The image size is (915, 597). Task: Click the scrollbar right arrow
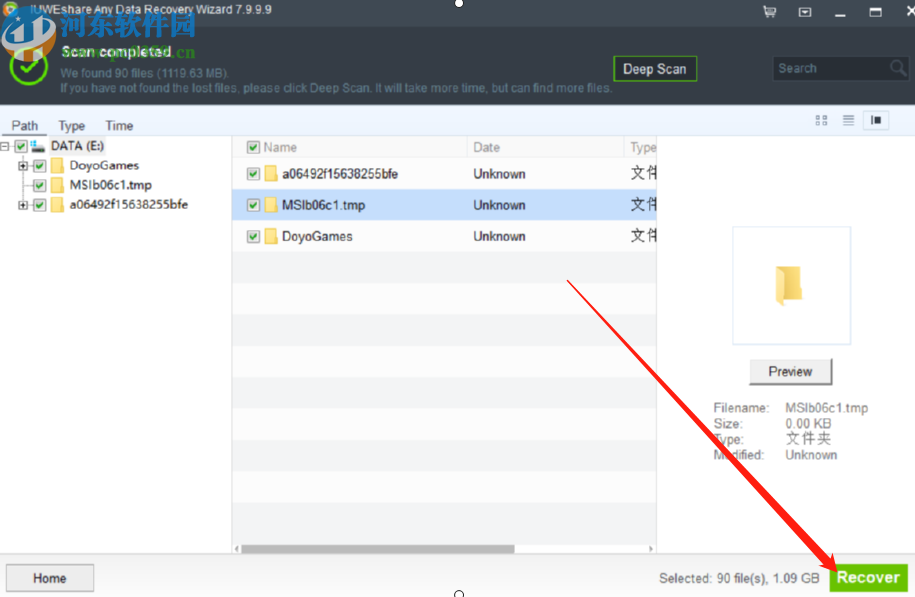tap(651, 549)
